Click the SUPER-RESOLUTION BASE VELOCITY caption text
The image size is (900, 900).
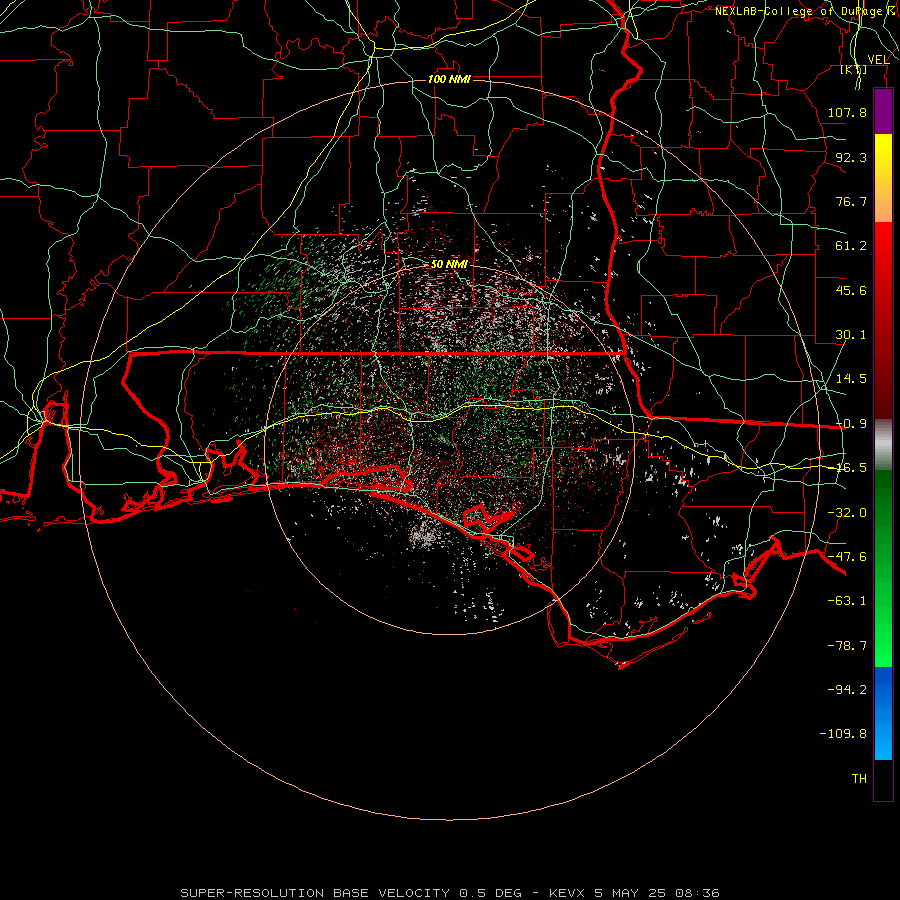(315, 893)
